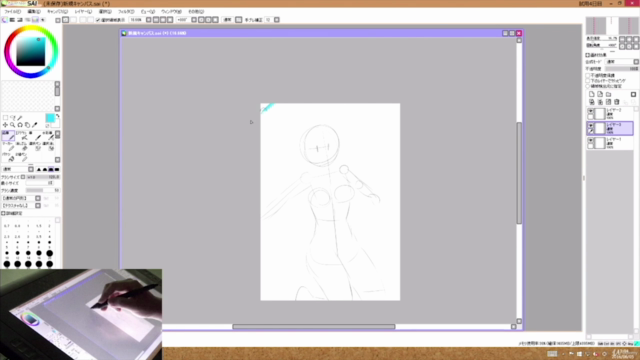Click the canvas horizontal scrollbar
Viewport: 640px width, 360px height.
coord(313,327)
